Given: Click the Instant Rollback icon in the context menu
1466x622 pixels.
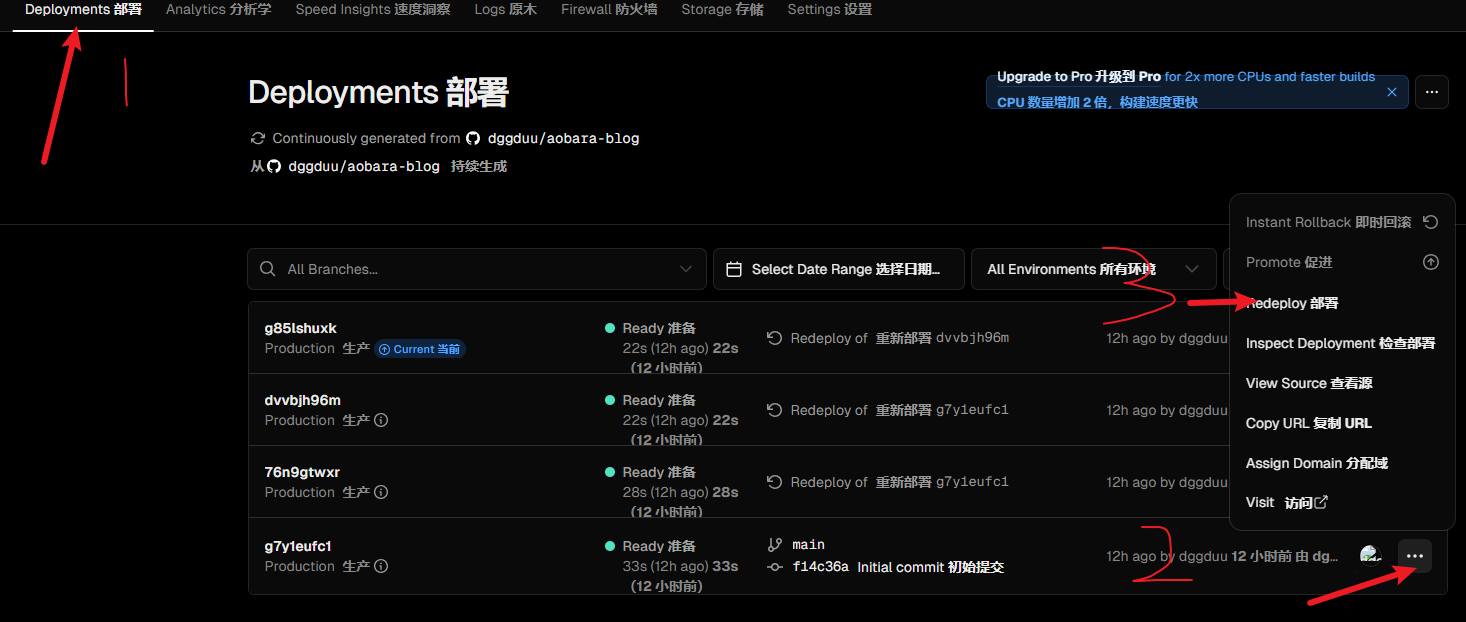Looking at the screenshot, I should 1430,222.
